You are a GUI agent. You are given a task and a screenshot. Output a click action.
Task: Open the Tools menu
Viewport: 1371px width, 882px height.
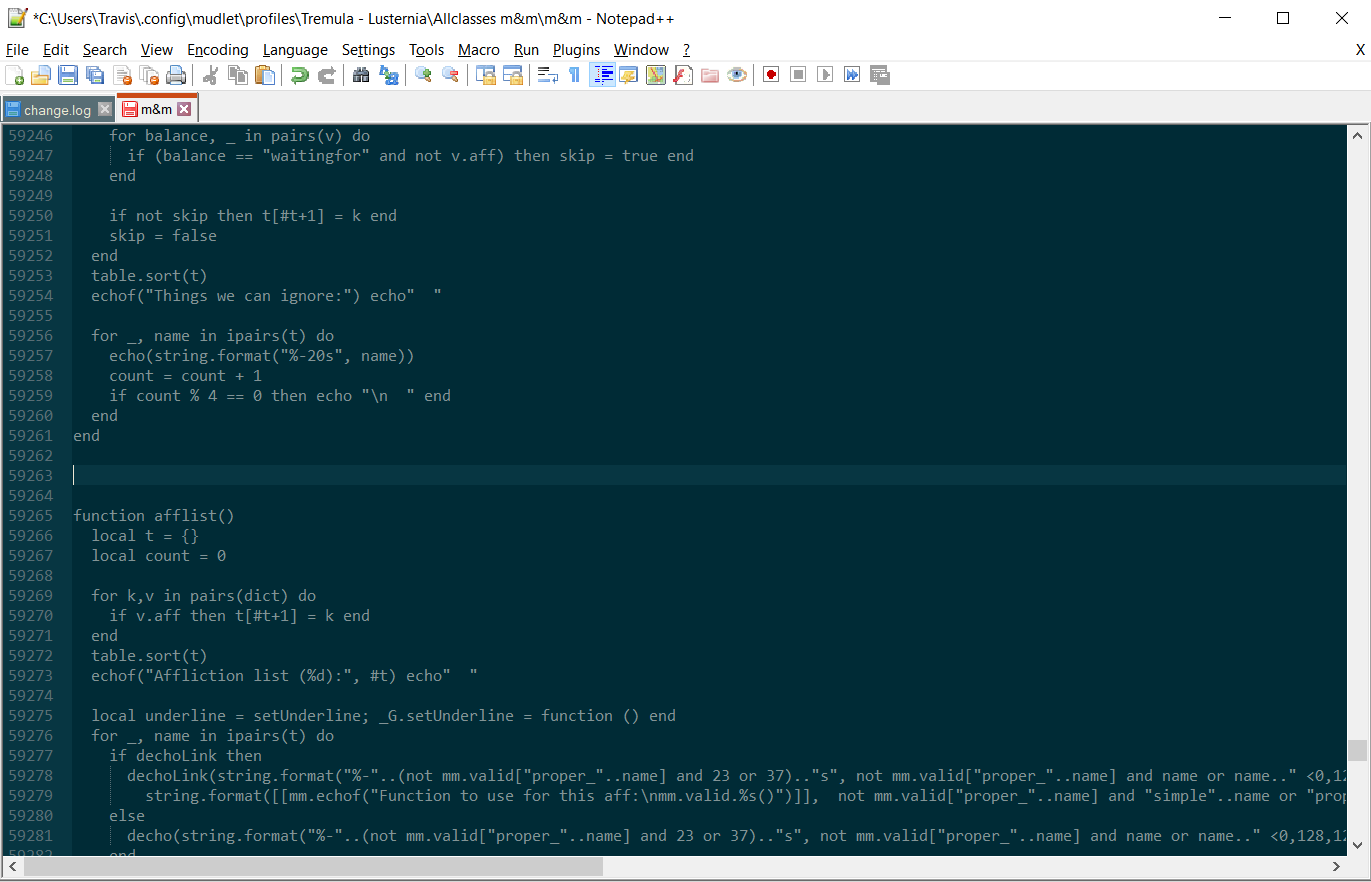(x=427, y=50)
